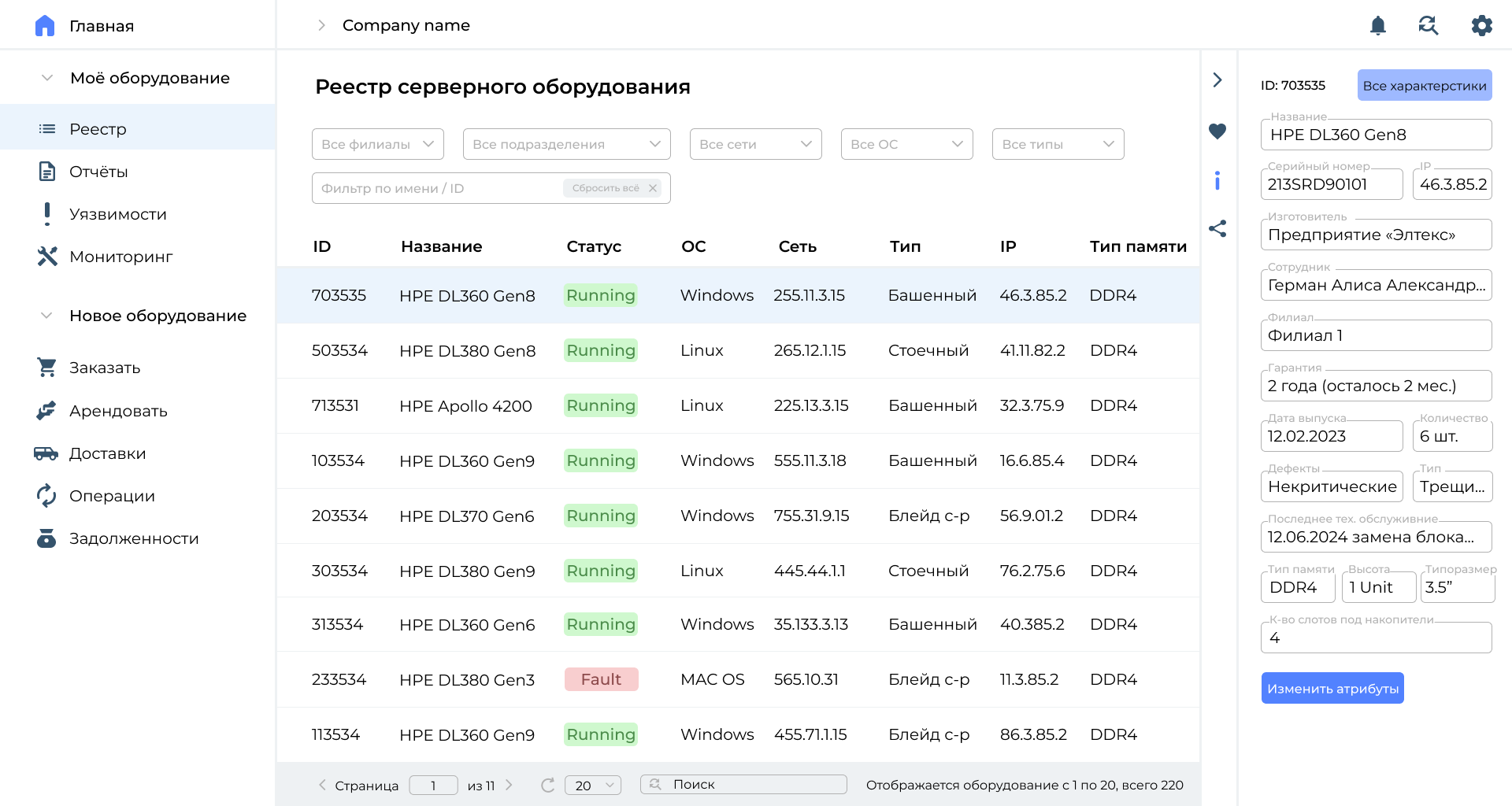
Task: Open Отчёты in the sidebar
Action: click(x=98, y=172)
